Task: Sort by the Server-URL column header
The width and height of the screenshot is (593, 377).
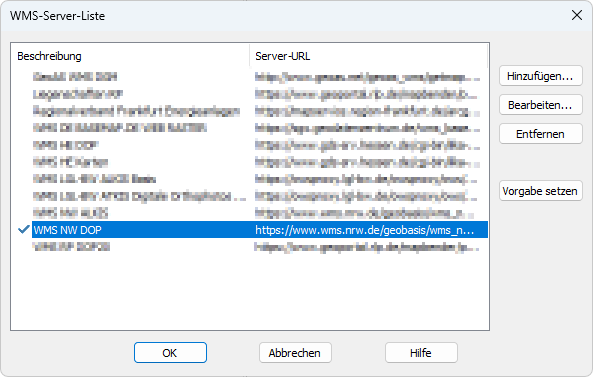Action: [x=368, y=56]
